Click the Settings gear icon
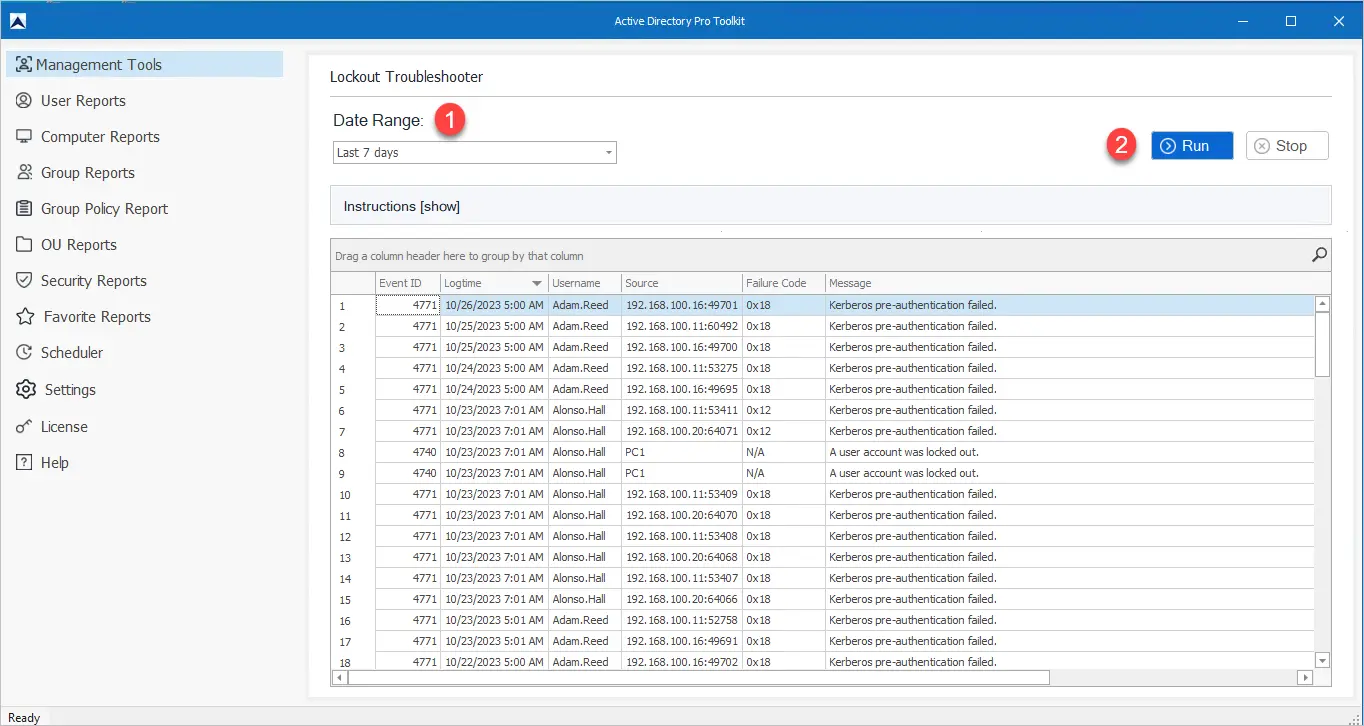Image resolution: width=1364 pixels, height=726 pixels. click(x=25, y=390)
